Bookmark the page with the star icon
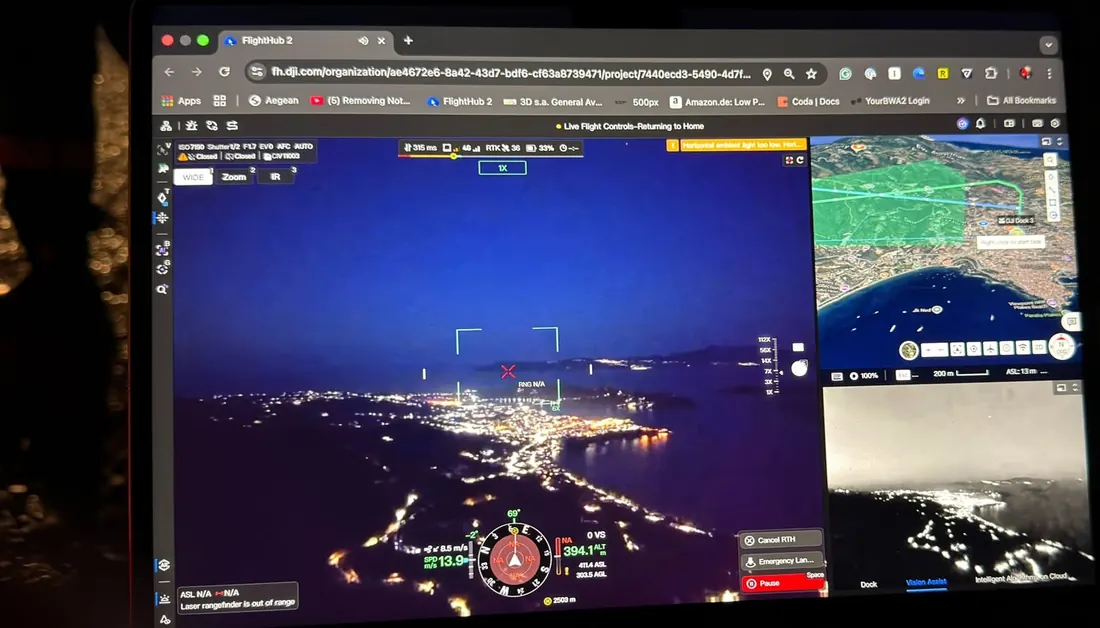This screenshot has height=628, width=1100. 812,74
